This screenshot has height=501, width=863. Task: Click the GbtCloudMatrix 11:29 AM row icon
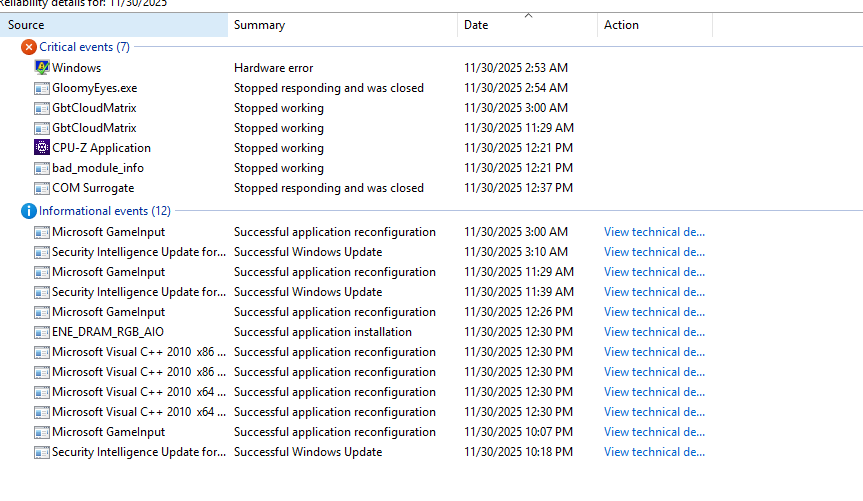tap(42, 128)
